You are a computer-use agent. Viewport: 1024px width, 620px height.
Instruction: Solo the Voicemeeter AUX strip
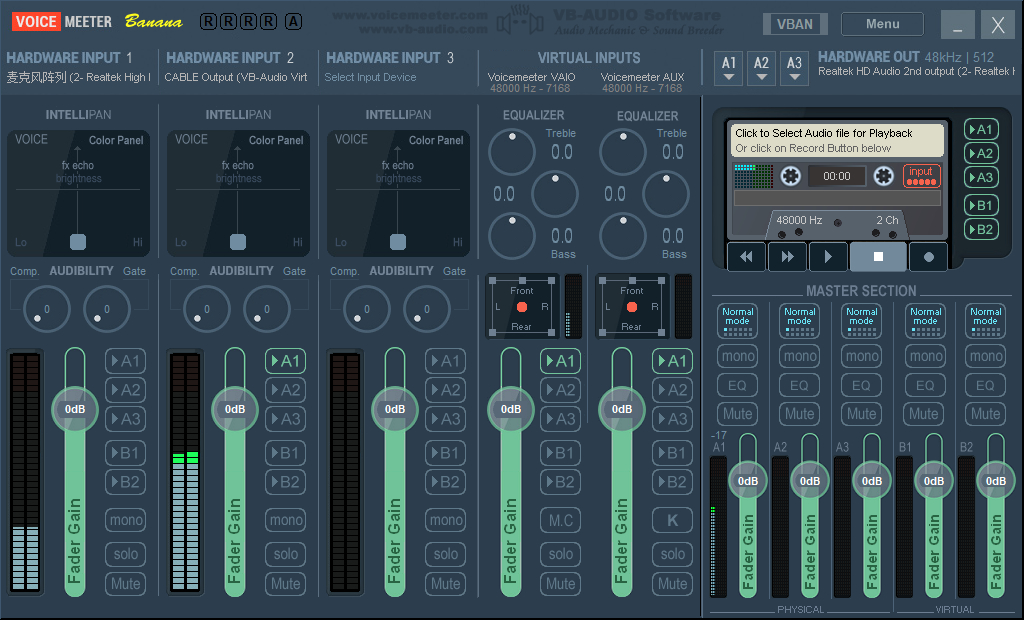tap(672, 554)
